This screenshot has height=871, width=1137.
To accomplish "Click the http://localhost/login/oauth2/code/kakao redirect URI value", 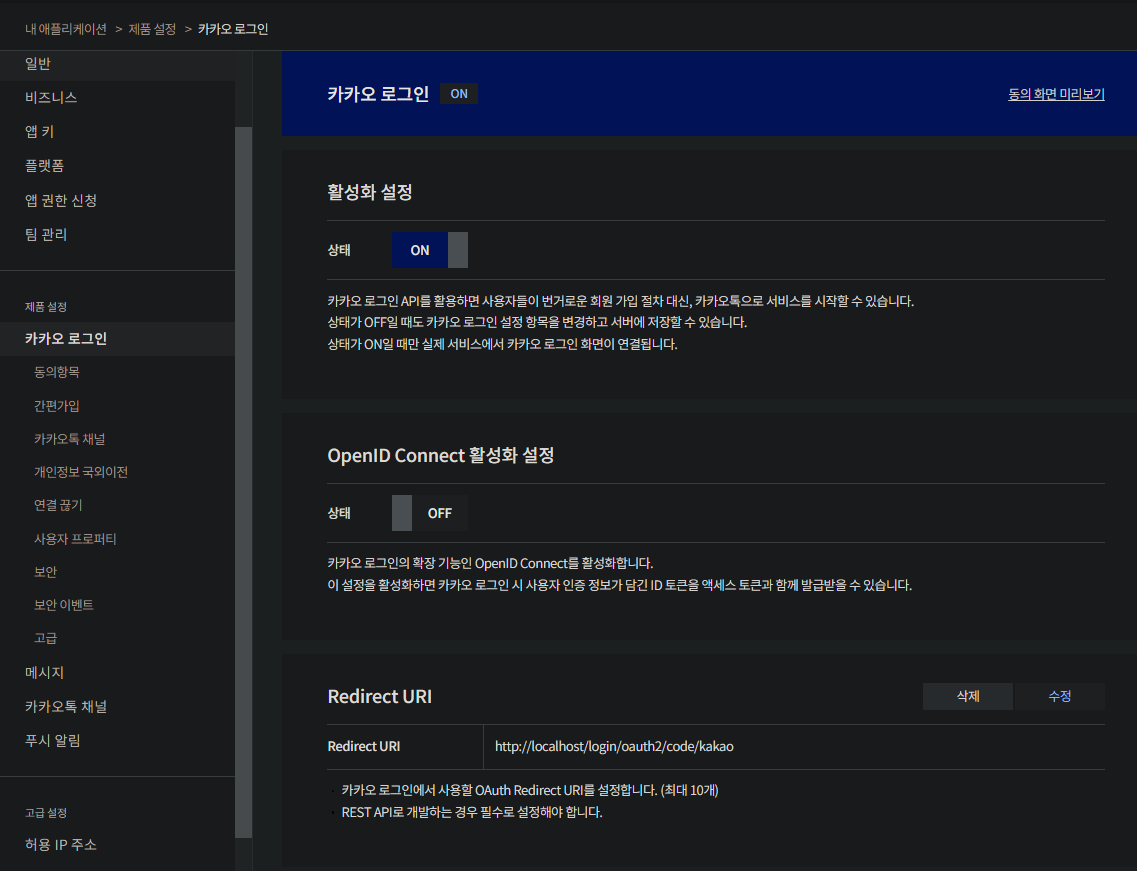I will (x=614, y=746).
